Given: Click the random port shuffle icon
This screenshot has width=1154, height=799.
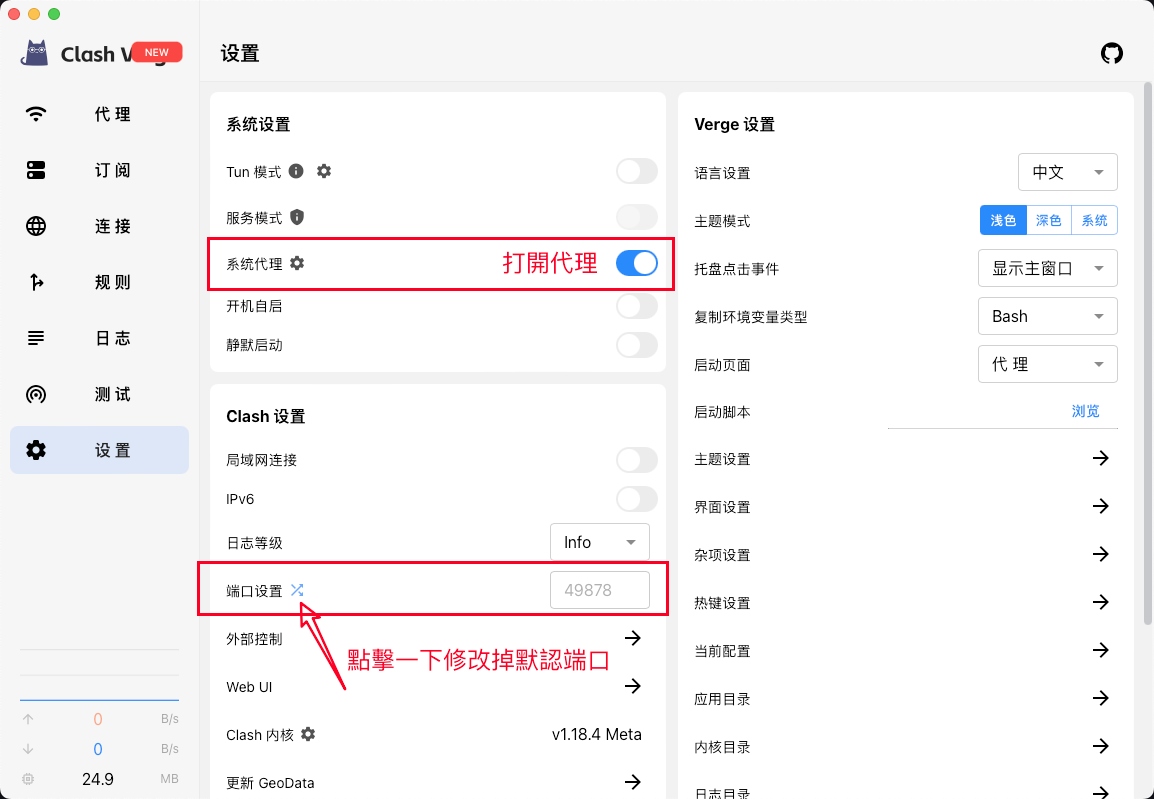Looking at the screenshot, I should [x=297, y=590].
